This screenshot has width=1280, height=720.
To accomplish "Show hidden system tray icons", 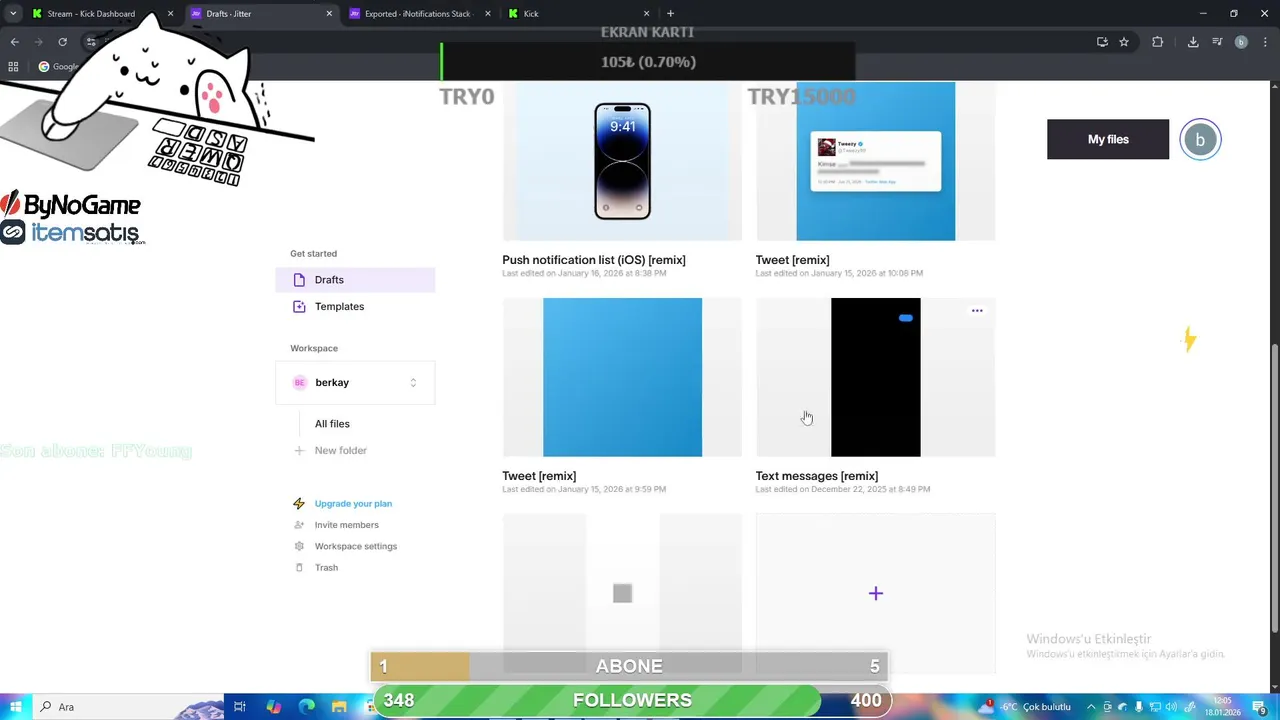I will (1091, 707).
